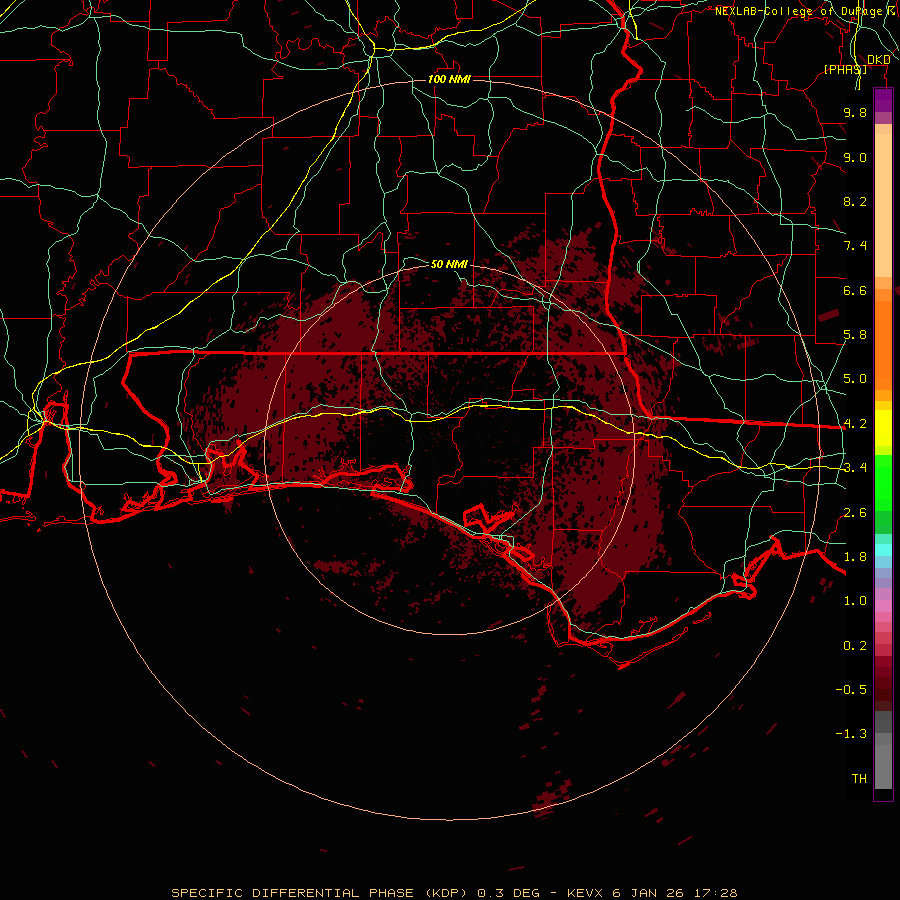This screenshot has height=900, width=900.
Task: Click the 8.2 value on the color scale
Action: pyautogui.click(x=855, y=201)
